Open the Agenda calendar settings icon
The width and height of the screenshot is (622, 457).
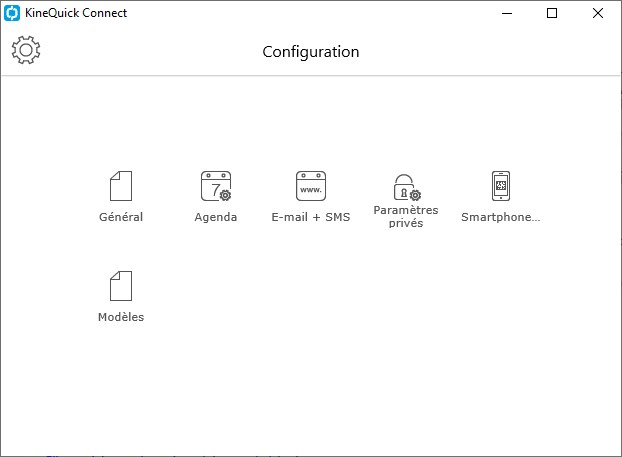point(216,186)
